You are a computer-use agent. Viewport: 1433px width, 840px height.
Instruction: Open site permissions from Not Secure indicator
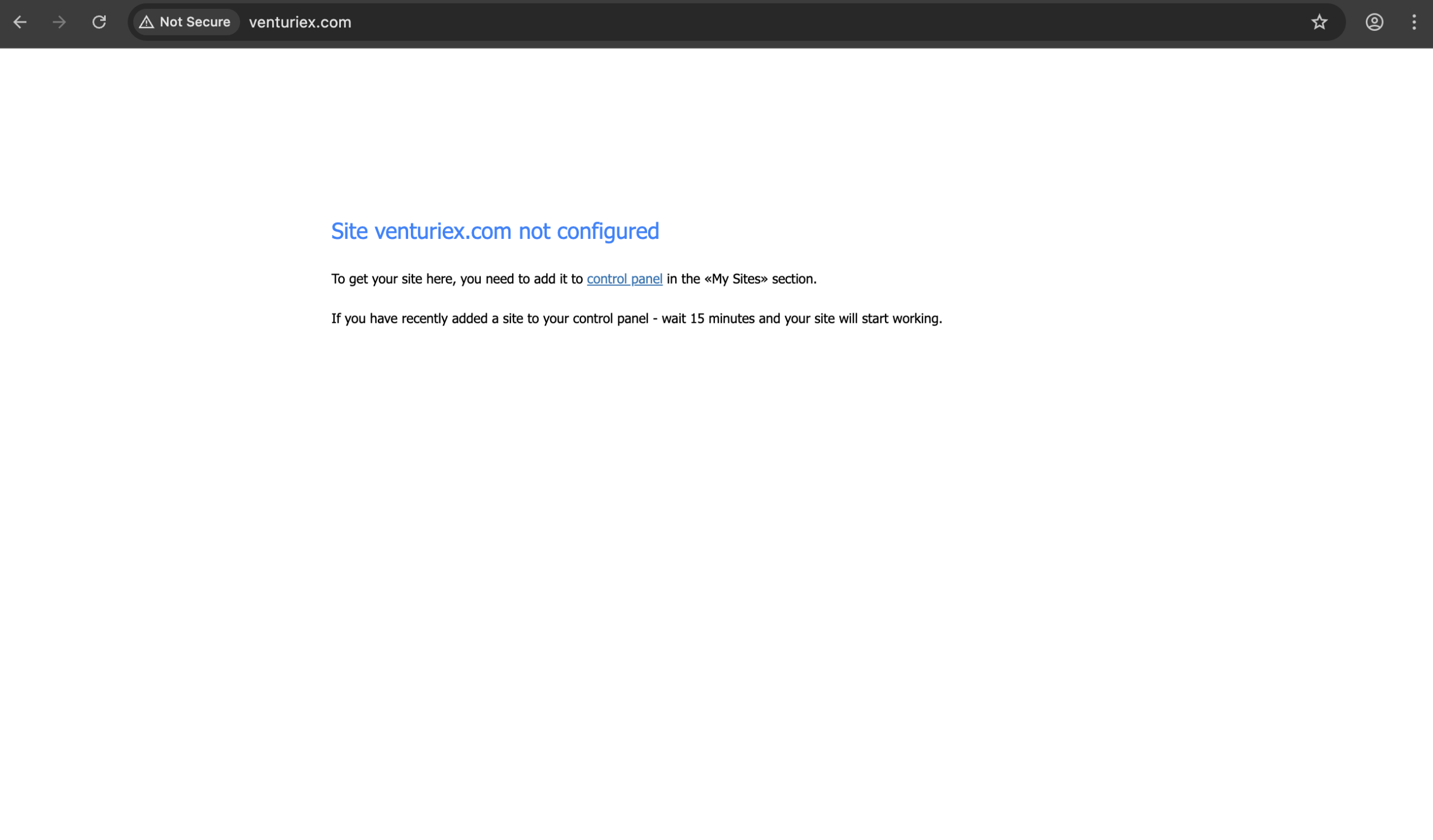(185, 22)
